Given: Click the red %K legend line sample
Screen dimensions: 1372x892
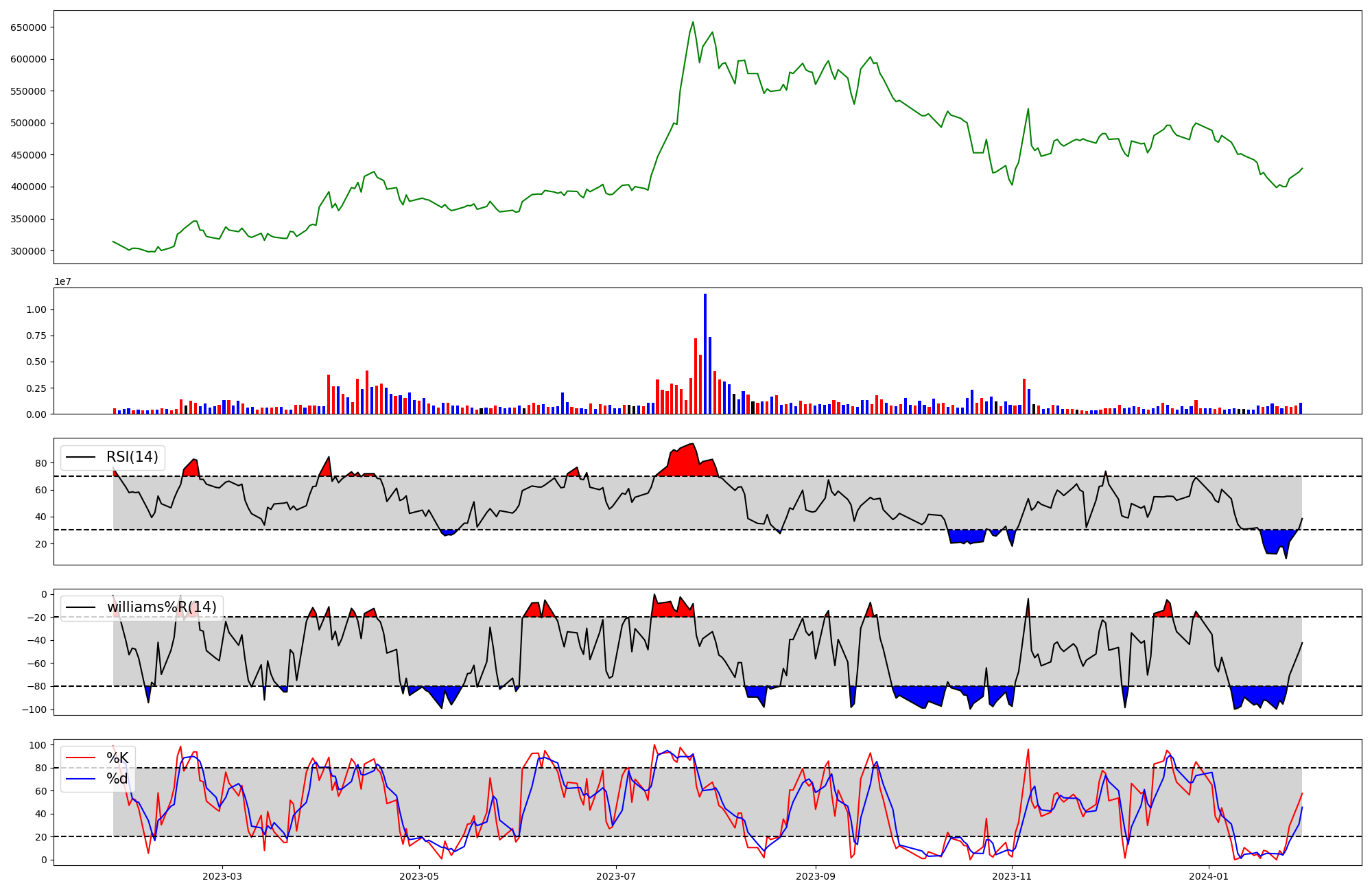Looking at the screenshot, I should 80,758.
